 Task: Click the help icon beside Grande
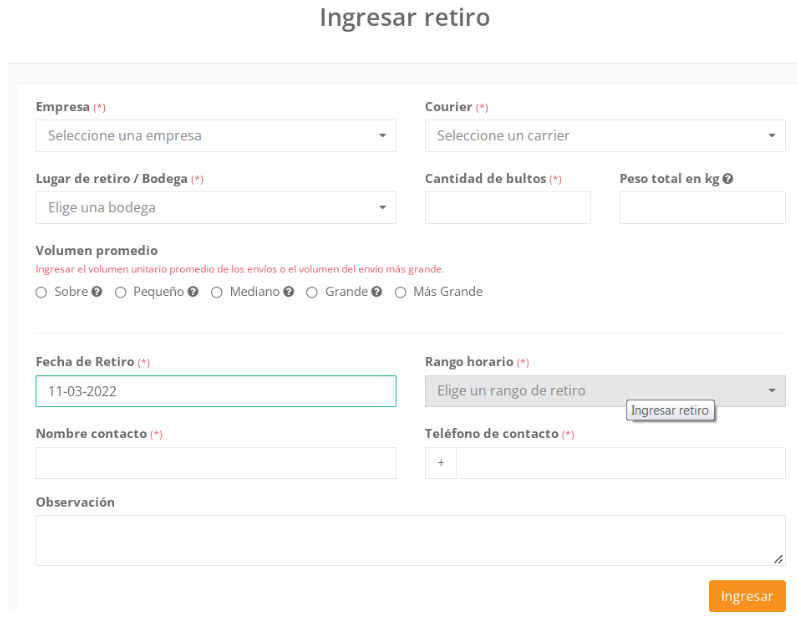coord(376,292)
